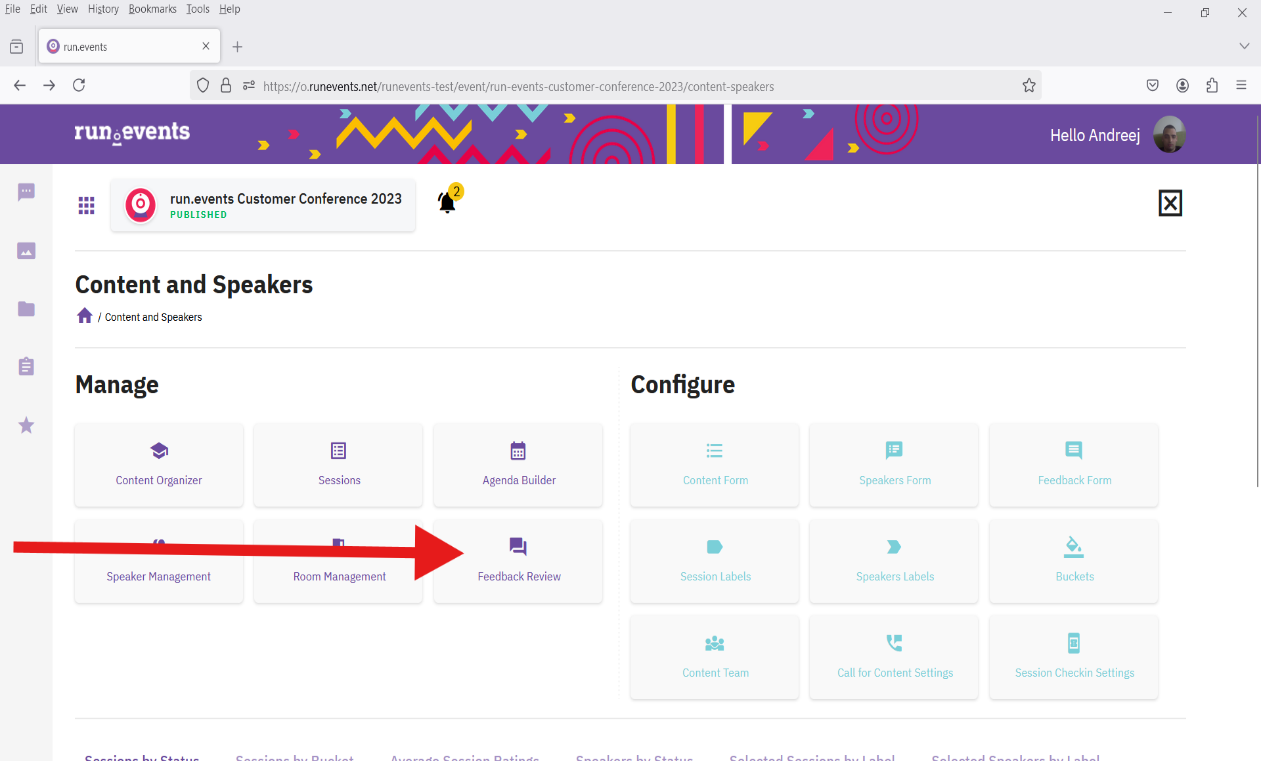Open the File menu
1261x761 pixels.
click(x=13, y=9)
